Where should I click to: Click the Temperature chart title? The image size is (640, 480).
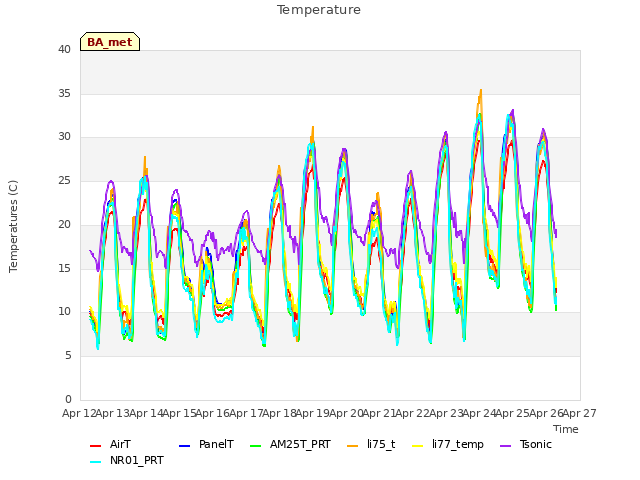(319, 10)
